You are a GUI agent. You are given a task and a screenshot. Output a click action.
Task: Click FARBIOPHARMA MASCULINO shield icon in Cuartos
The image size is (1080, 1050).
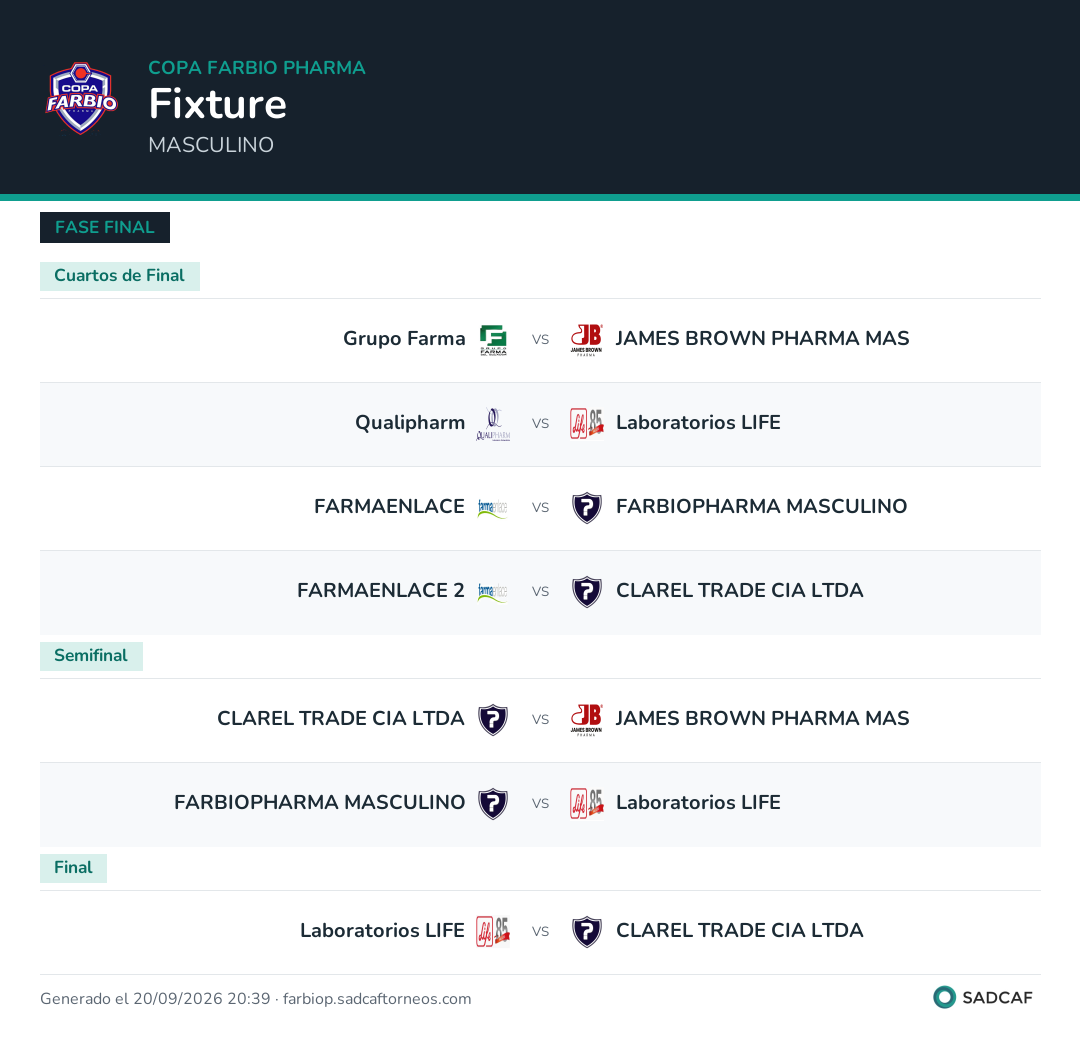587,508
